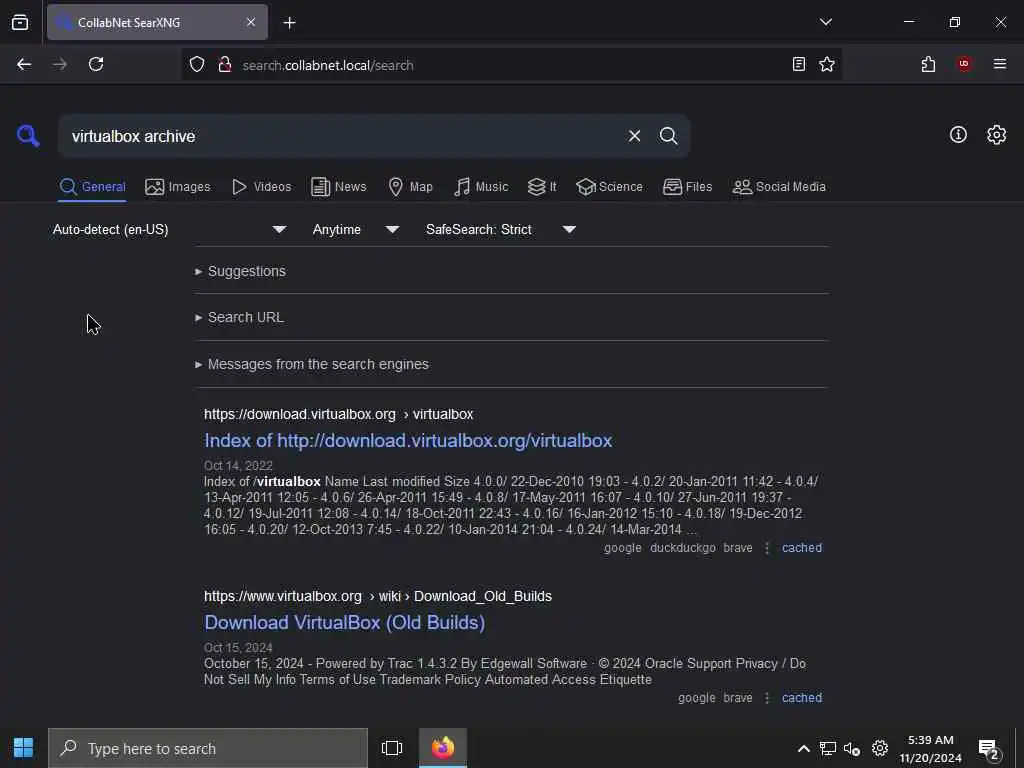Open the network status tray icon
Screen dimensions: 1024x768
[828, 748]
